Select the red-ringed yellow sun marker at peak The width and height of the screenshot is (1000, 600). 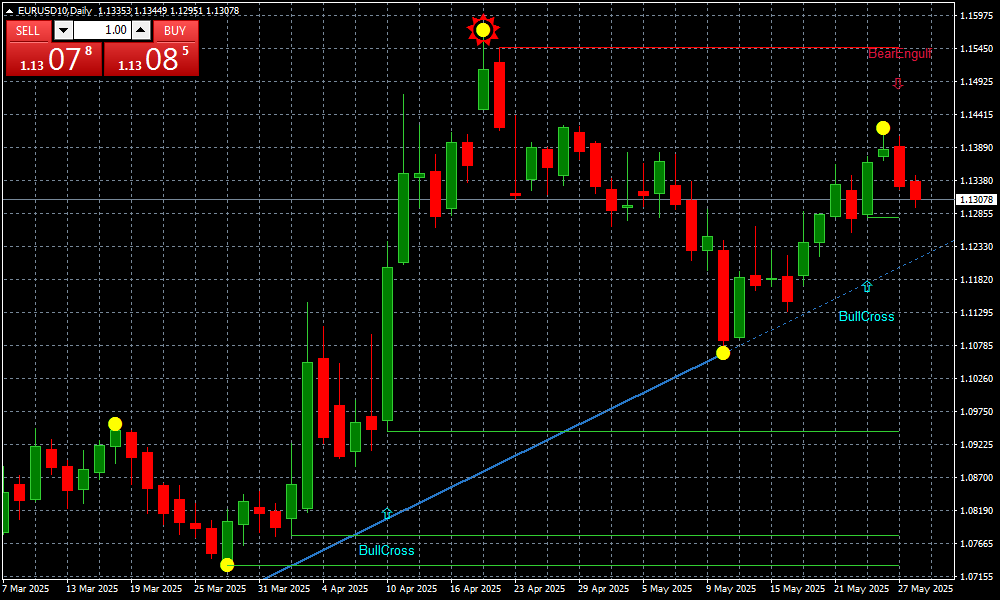(x=483, y=31)
